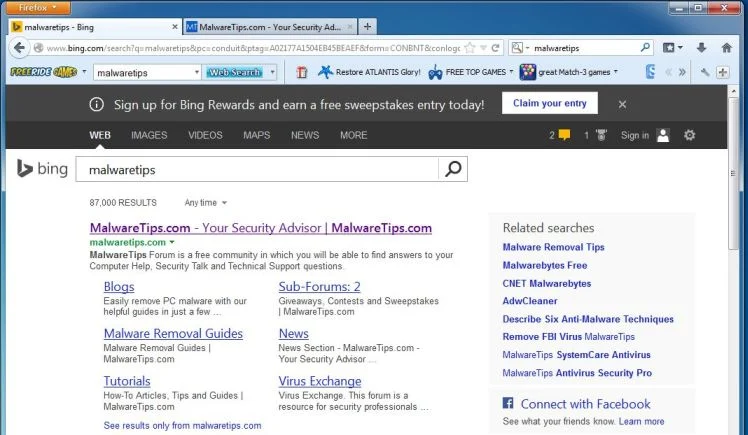Click the page vertical scrollbar thumb
The height and width of the screenshot is (435, 748).
(x=733, y=174)
